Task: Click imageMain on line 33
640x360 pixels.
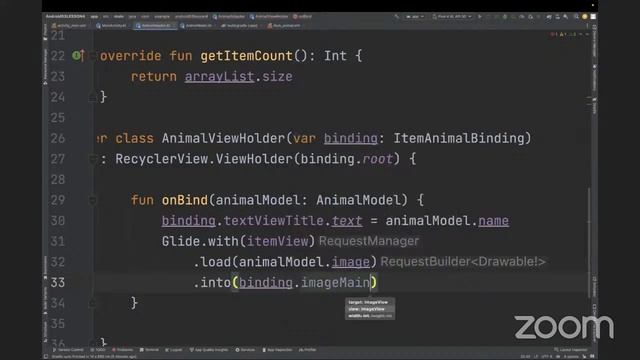Action: (335, 282)
